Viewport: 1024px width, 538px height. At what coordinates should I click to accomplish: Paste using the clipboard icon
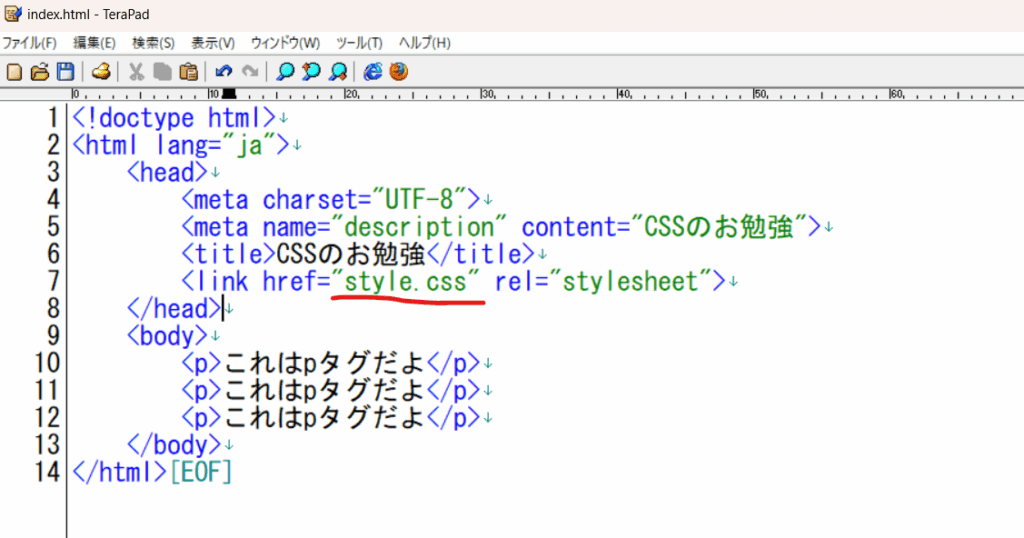tap(188, 72)
